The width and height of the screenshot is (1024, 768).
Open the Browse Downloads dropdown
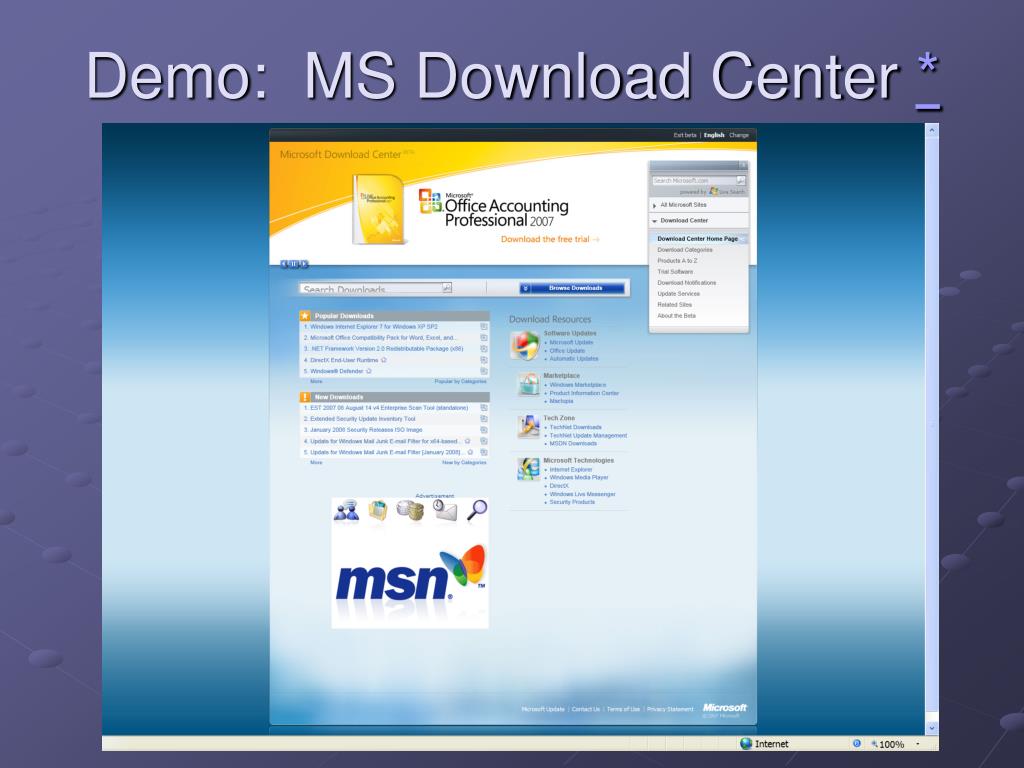(x=572, y=288)
